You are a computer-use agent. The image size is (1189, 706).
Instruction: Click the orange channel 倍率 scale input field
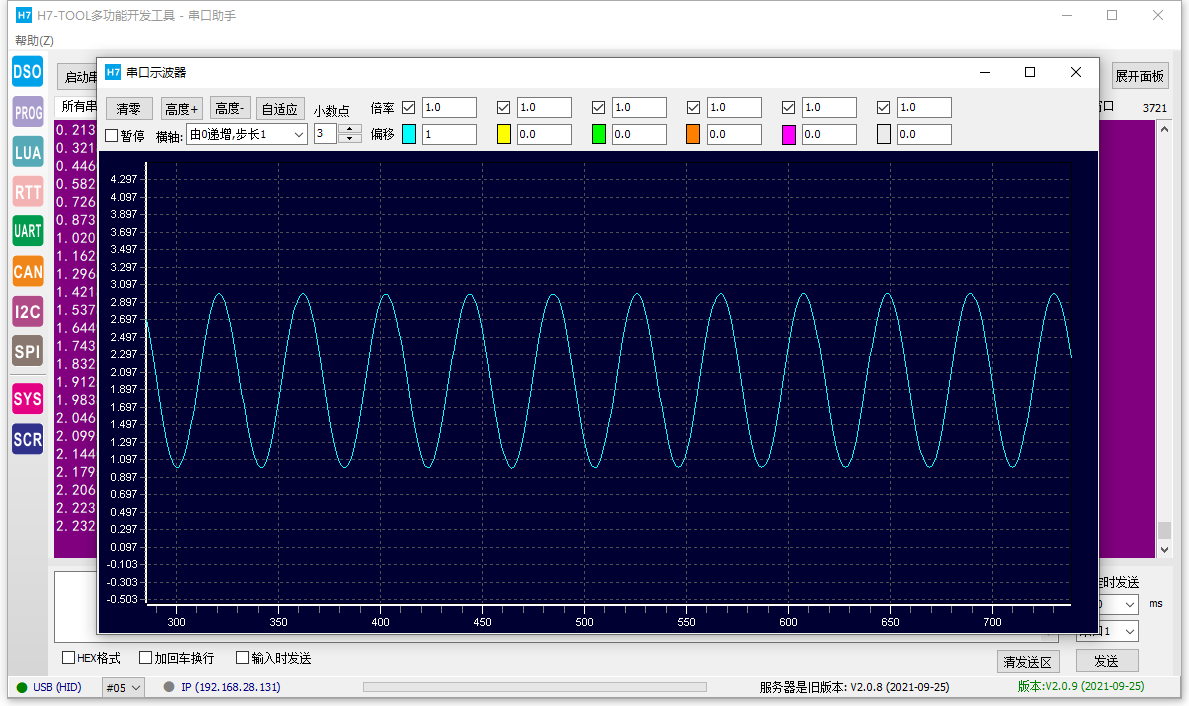click(x=733, y=108)
